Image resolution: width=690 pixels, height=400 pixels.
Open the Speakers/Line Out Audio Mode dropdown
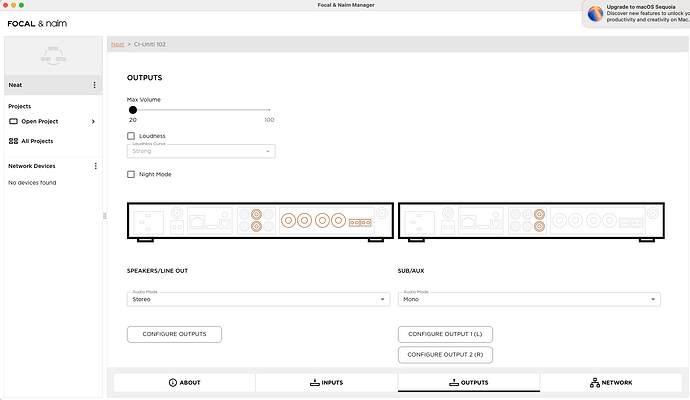[x=258, y=299]
